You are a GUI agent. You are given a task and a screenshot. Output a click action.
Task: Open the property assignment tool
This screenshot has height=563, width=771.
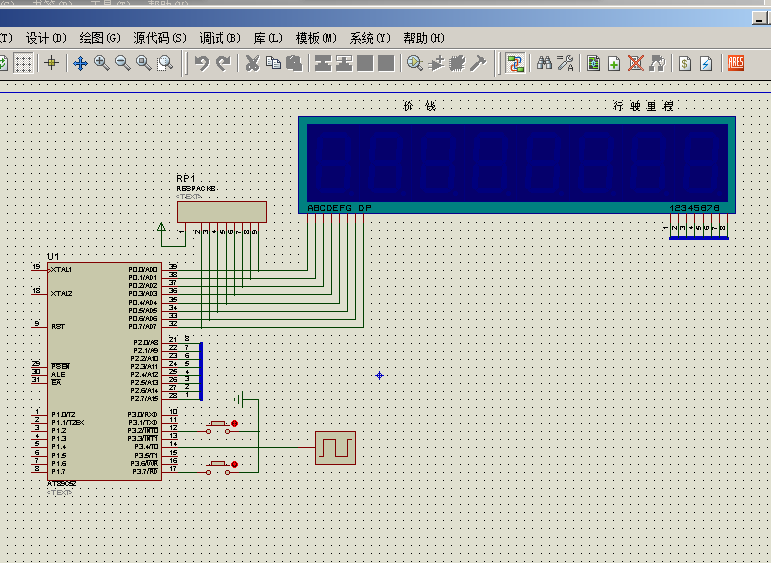565,63
